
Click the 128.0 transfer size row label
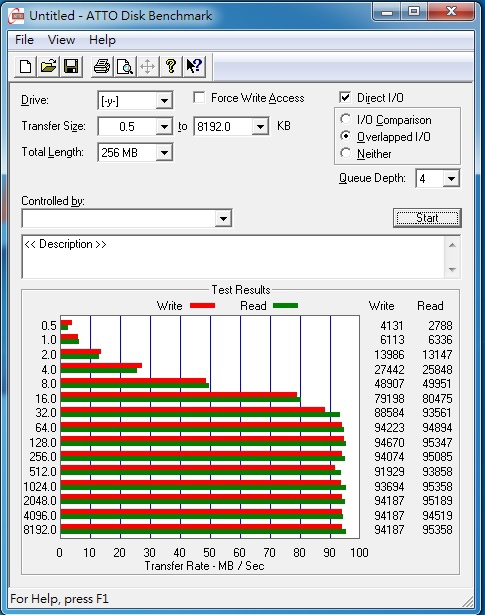tap(43, 443)
